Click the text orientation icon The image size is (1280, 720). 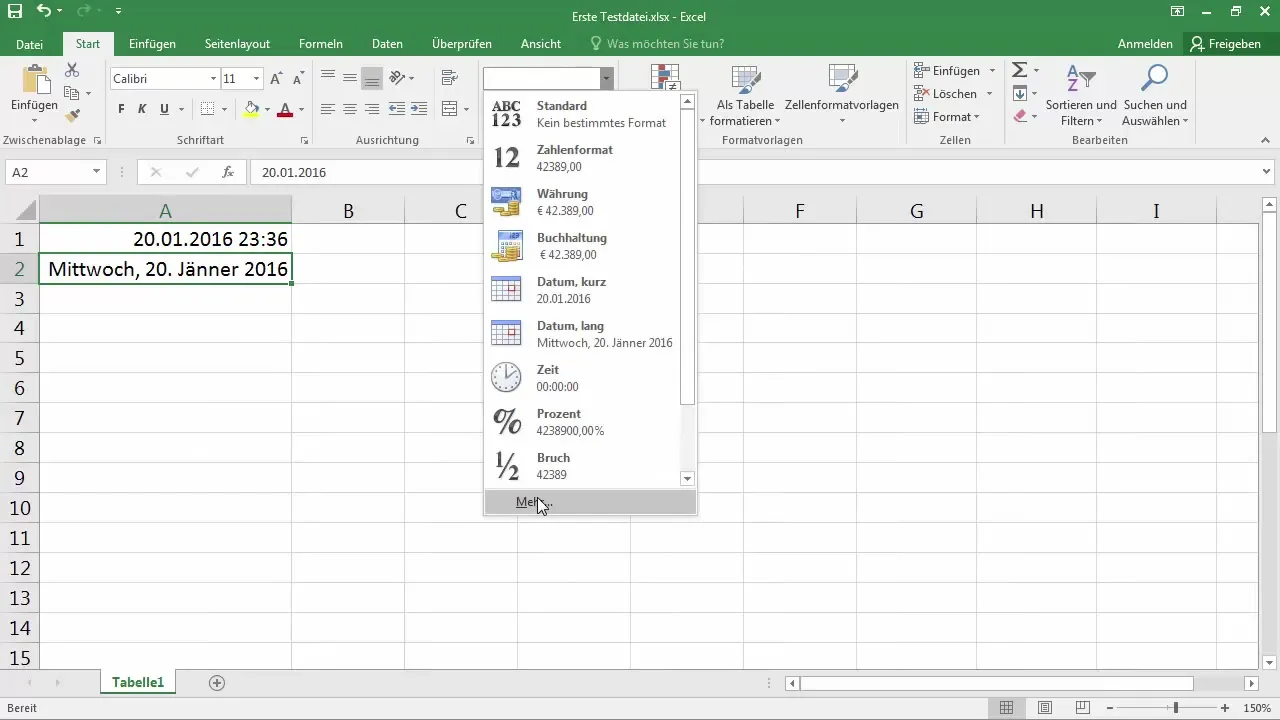[x=397, y=77]
